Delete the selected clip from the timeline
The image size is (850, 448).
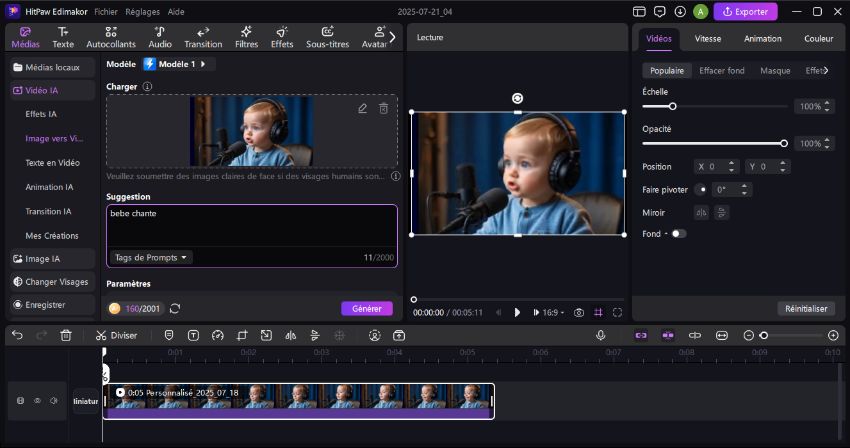(x=66, y=335)
